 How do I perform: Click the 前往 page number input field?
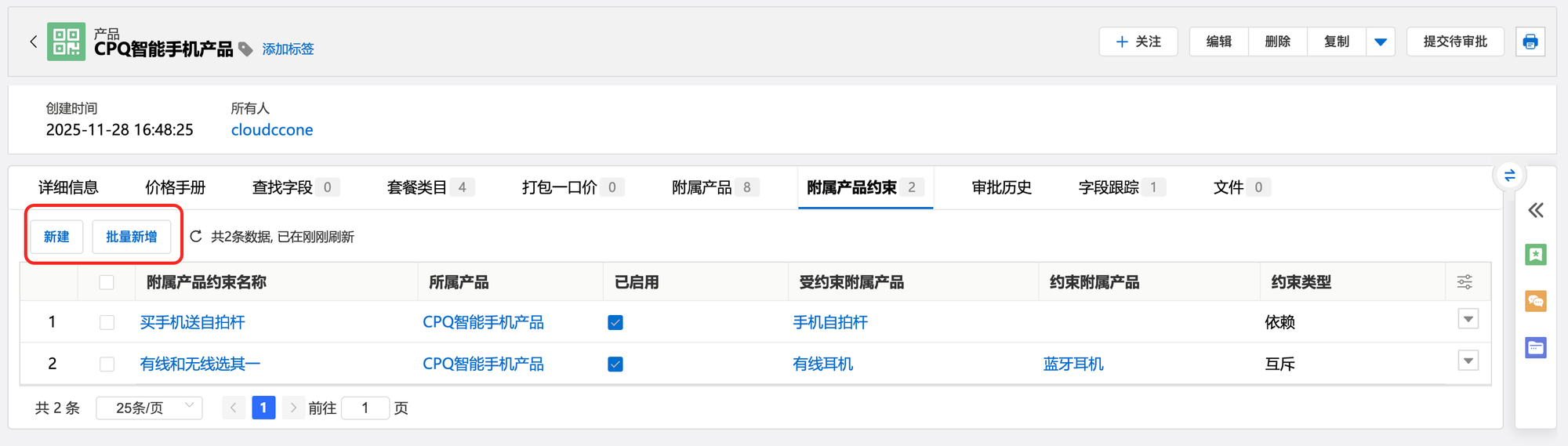pyautogui.click(x=365, y=408)
